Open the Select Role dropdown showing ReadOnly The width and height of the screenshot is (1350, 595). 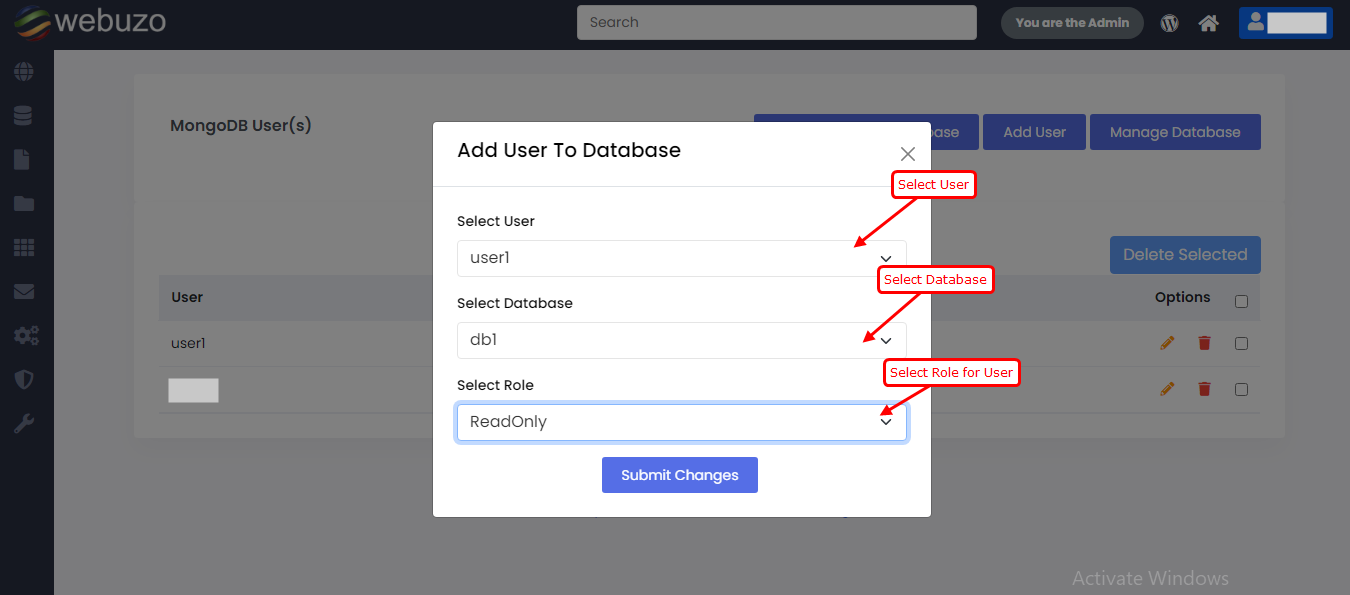[681, 422]
